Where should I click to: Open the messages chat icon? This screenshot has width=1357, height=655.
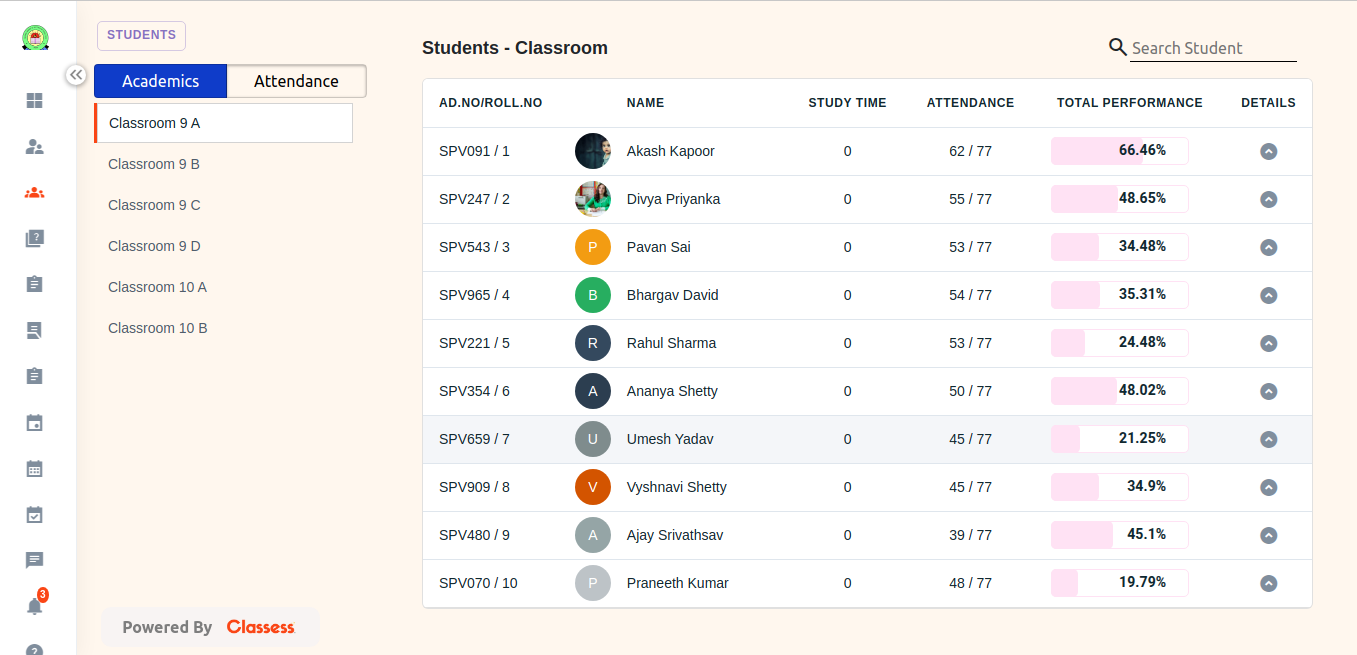tap(34, 560)
